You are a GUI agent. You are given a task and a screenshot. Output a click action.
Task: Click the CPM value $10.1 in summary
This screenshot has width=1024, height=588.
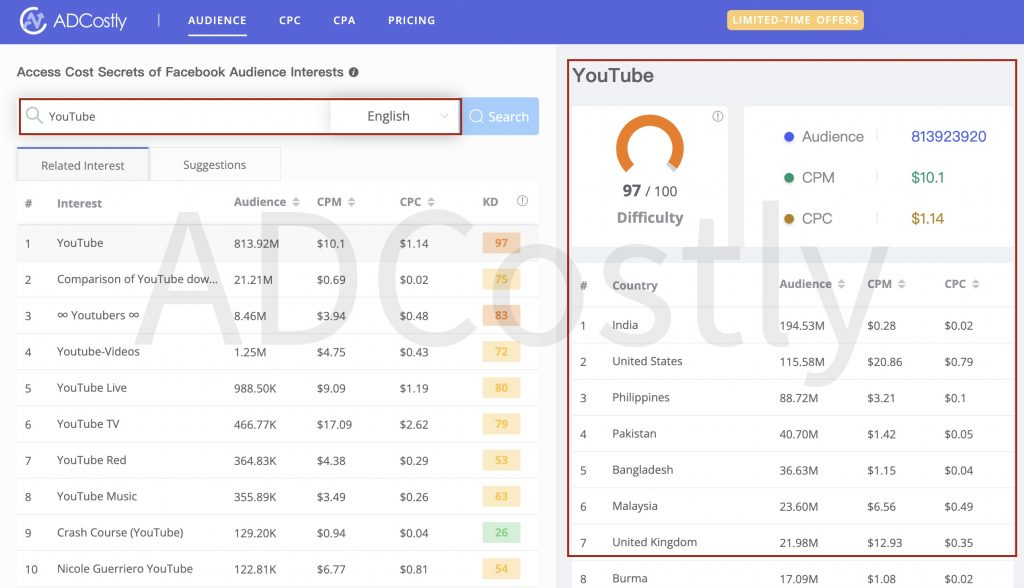(x=927, y=178)
